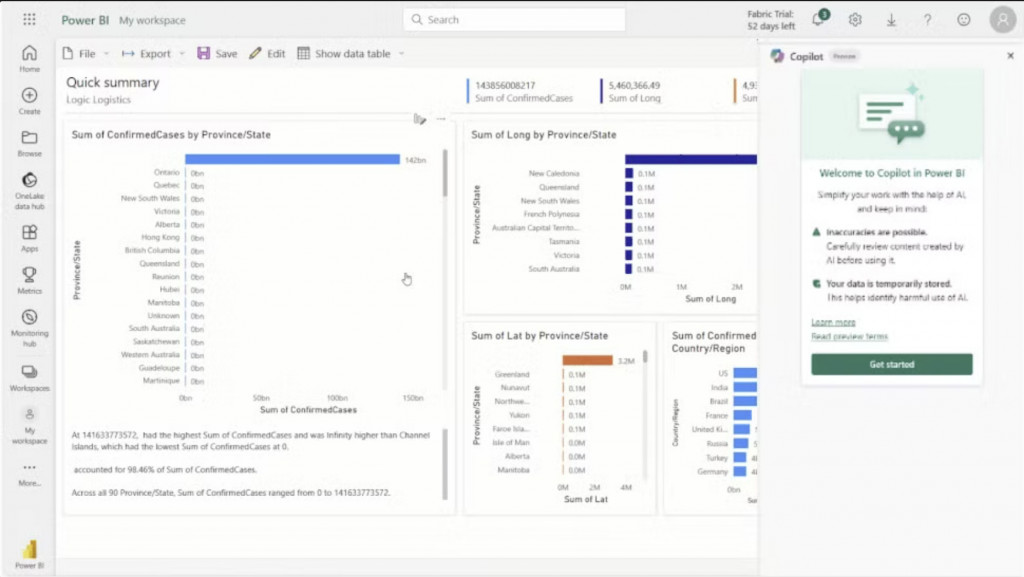
Task: Click the British Columbia label
Action: 152,251
